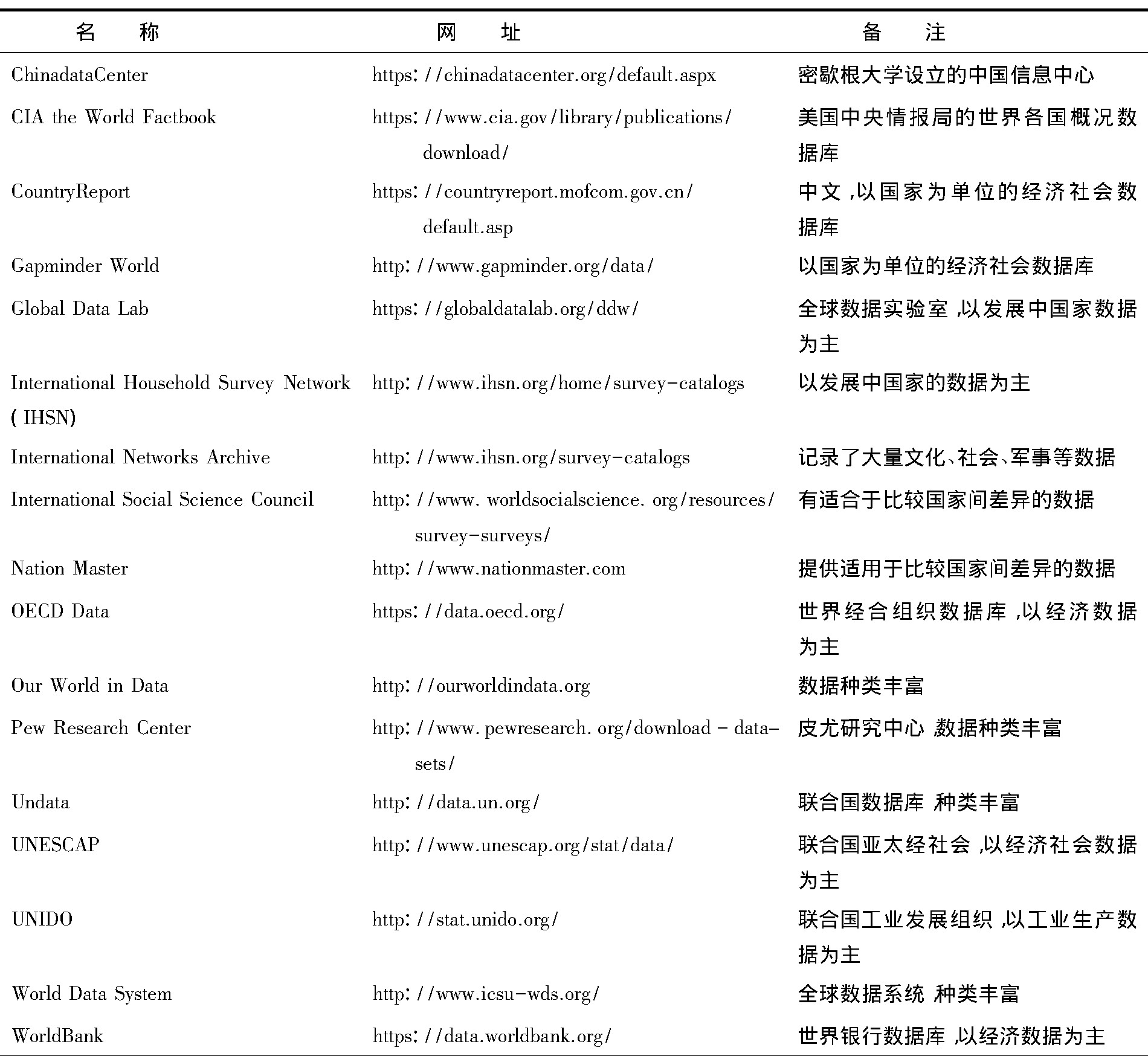Viewport: 1148px width, 1056px height.
Task: Select the Gapminder World name cell
Action: pyautogui.click(x=85, y=266)
